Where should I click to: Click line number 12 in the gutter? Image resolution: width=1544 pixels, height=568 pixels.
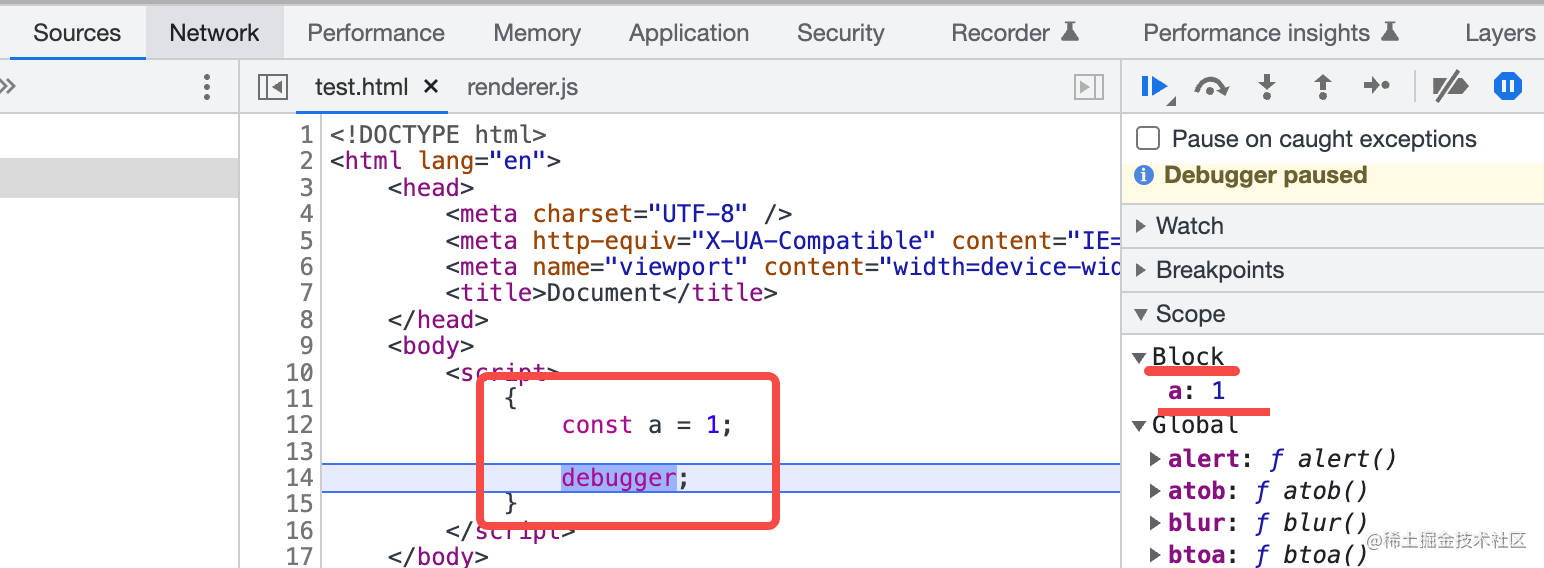tap(300, 425)
